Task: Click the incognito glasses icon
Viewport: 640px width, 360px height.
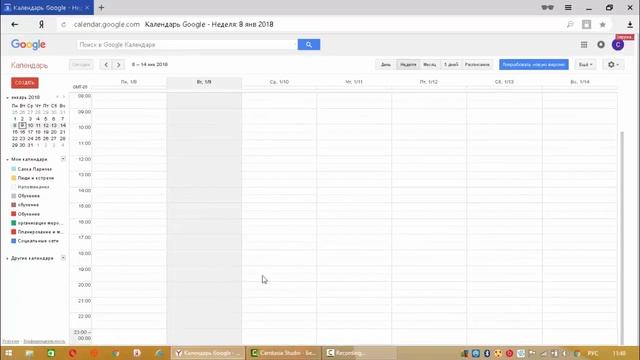Action: [547, 7]
